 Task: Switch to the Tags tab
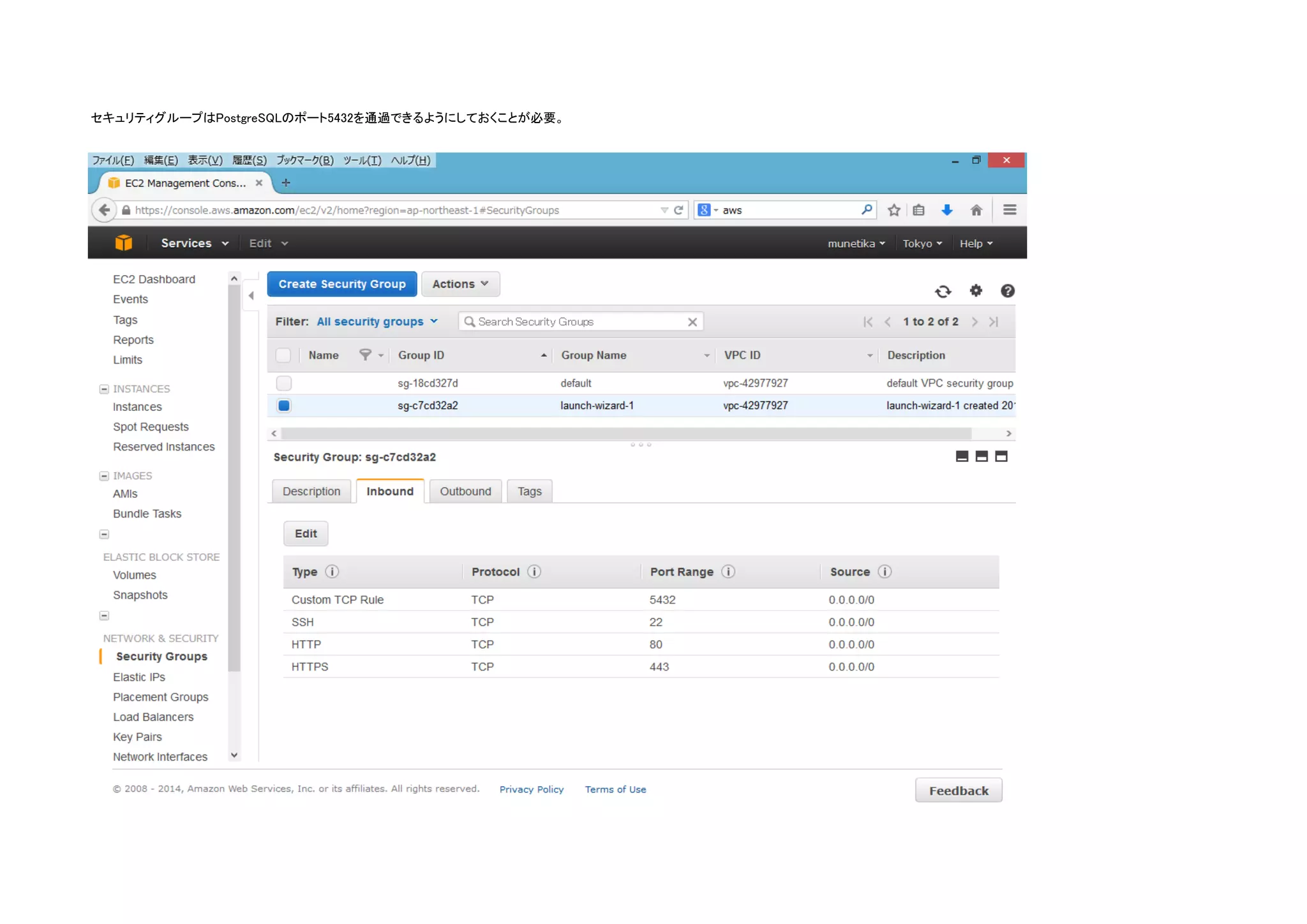[529, 491]
